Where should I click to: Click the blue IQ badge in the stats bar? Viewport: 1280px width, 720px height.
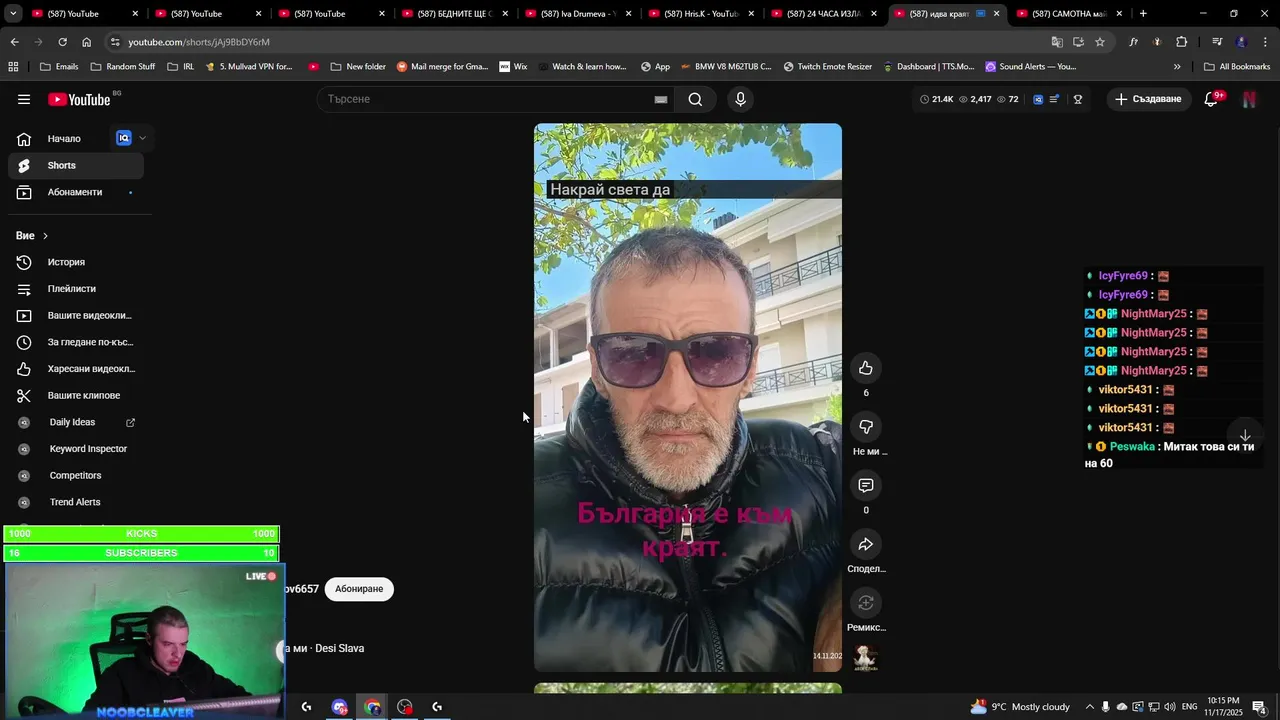coord(1038,99)
